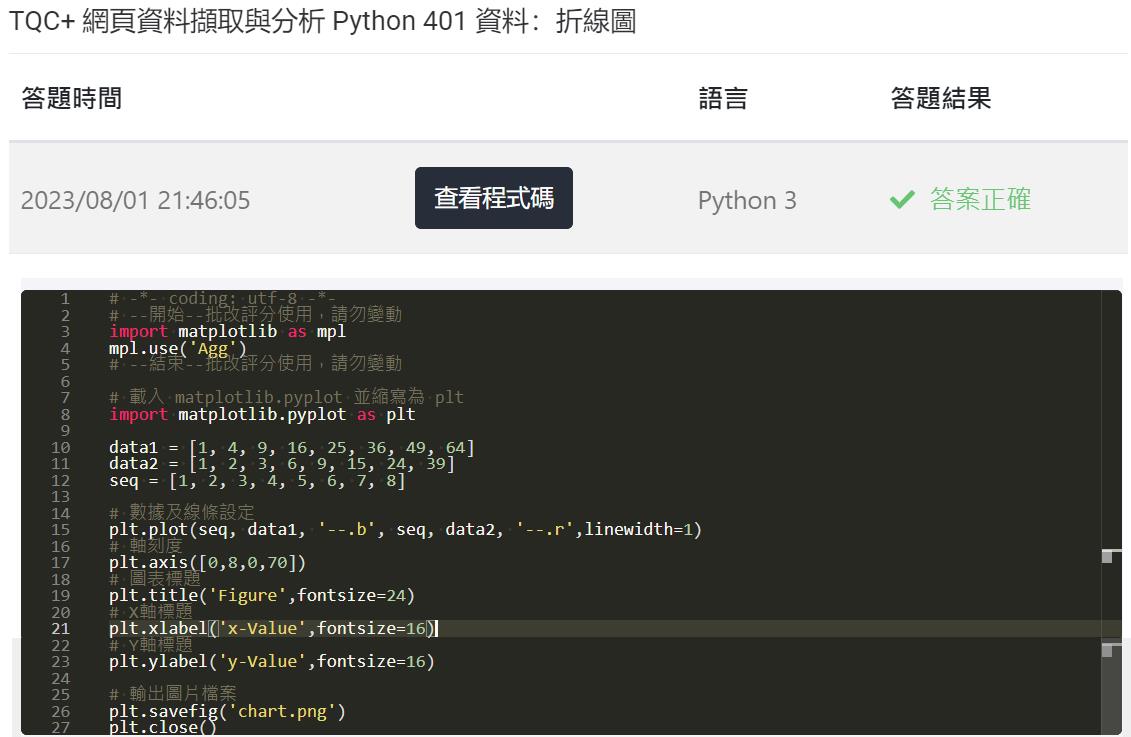Select the 答題時間 column header

(71, 98)
